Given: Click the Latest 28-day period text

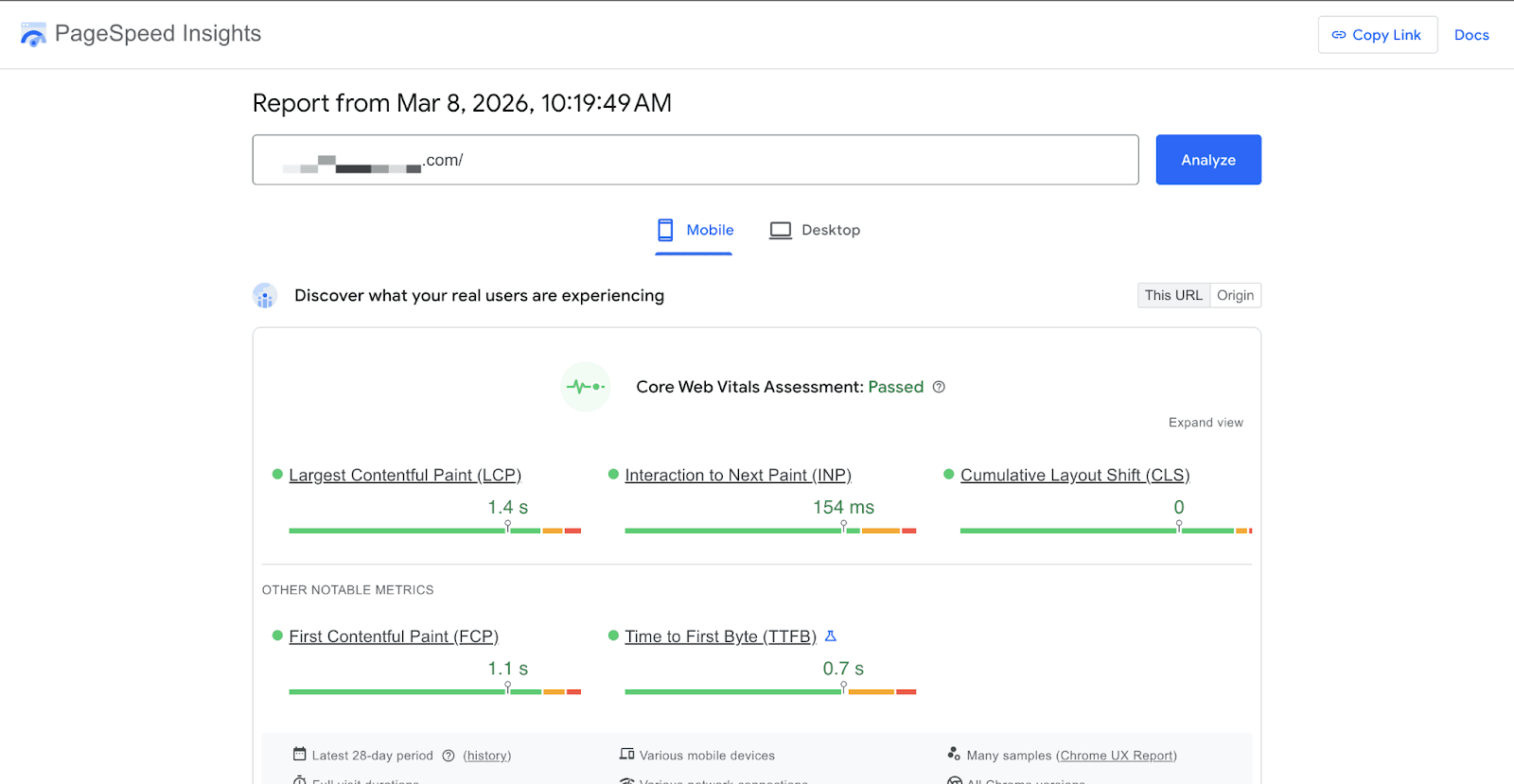Looking at the screenshot, I should 373,756.
